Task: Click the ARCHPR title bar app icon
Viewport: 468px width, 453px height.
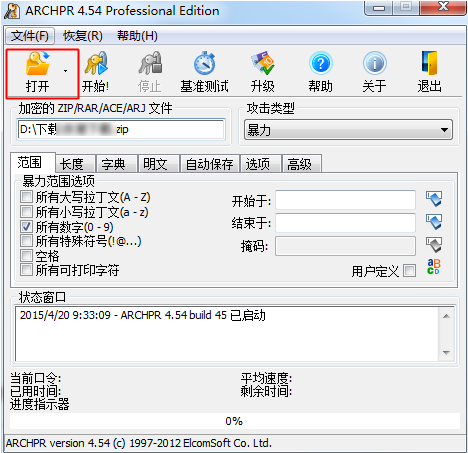Action: click(12, 11)
